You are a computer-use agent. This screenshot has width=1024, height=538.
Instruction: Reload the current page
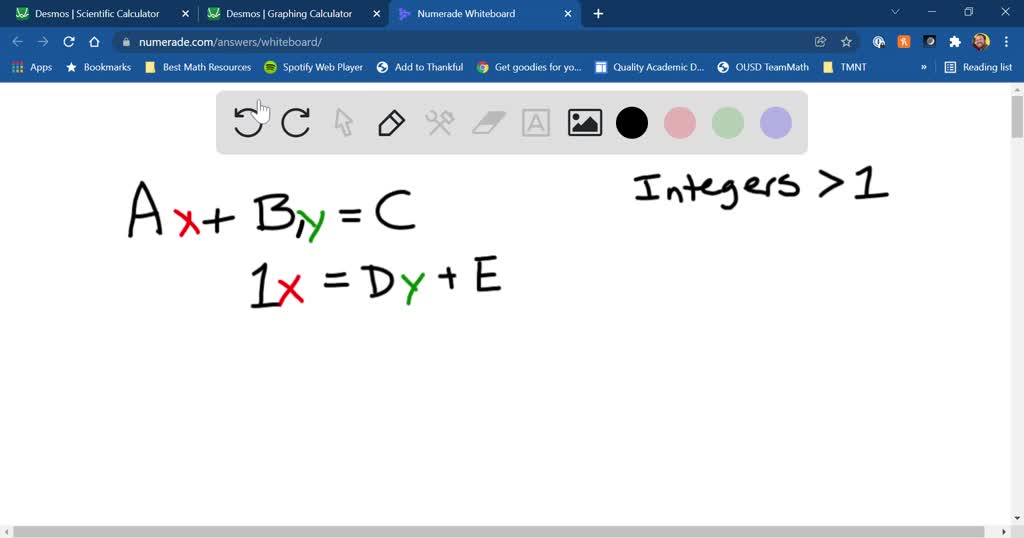[69, 42]
